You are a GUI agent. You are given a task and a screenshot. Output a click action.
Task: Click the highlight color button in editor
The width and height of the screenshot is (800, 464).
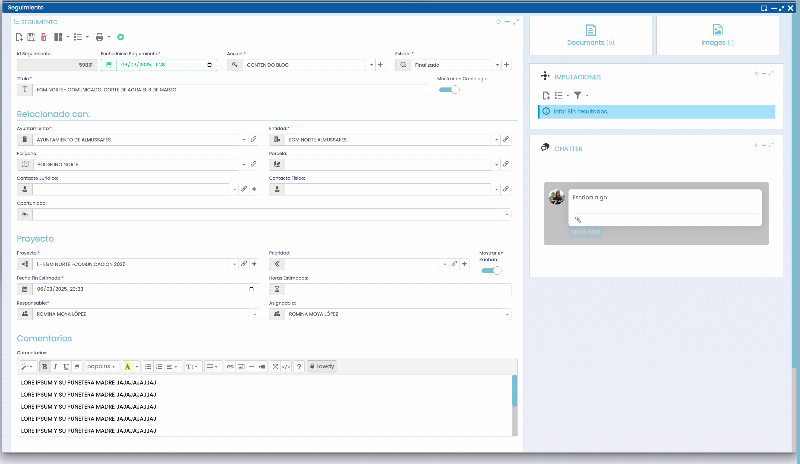(x=127, y=366)
